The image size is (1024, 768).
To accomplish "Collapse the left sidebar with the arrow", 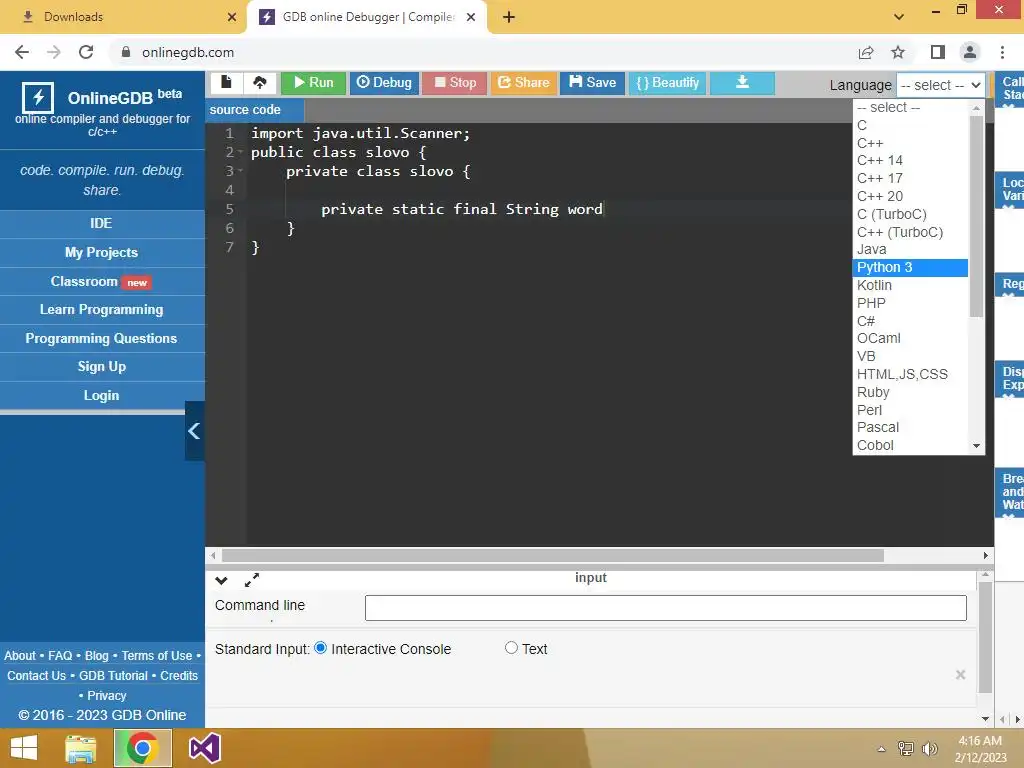I will [194, 431].
